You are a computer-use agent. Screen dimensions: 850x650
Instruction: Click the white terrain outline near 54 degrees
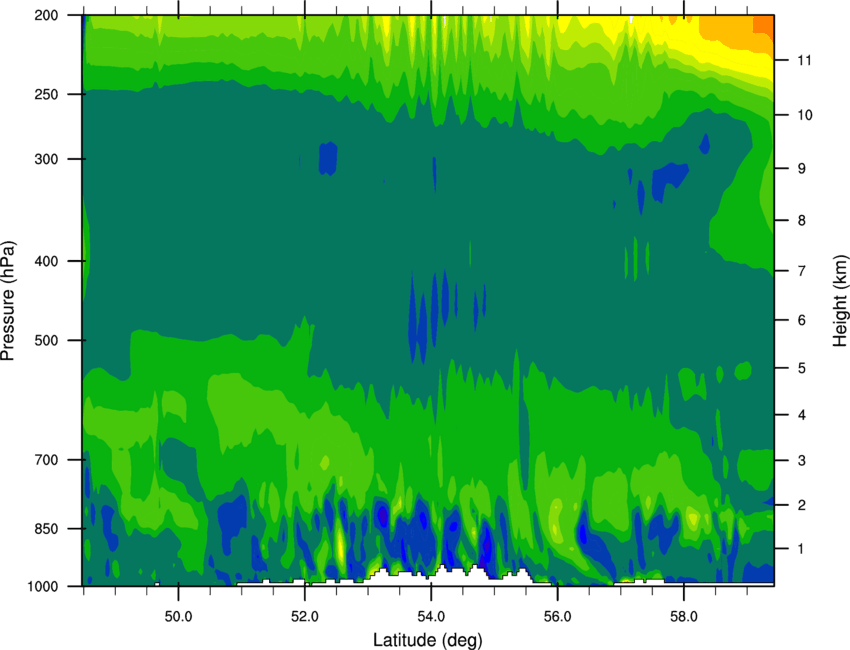coord(450,576)
